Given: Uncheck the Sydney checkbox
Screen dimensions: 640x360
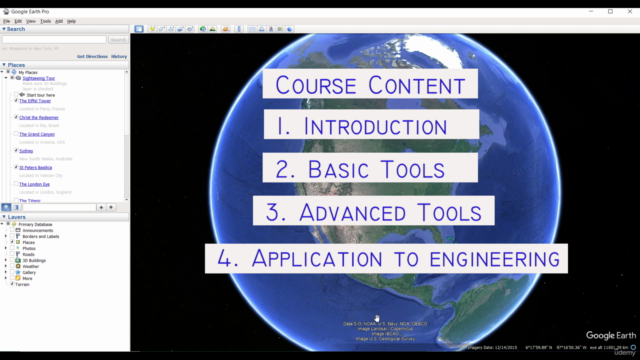Looking at the screenshot, I should coord(16,151).
